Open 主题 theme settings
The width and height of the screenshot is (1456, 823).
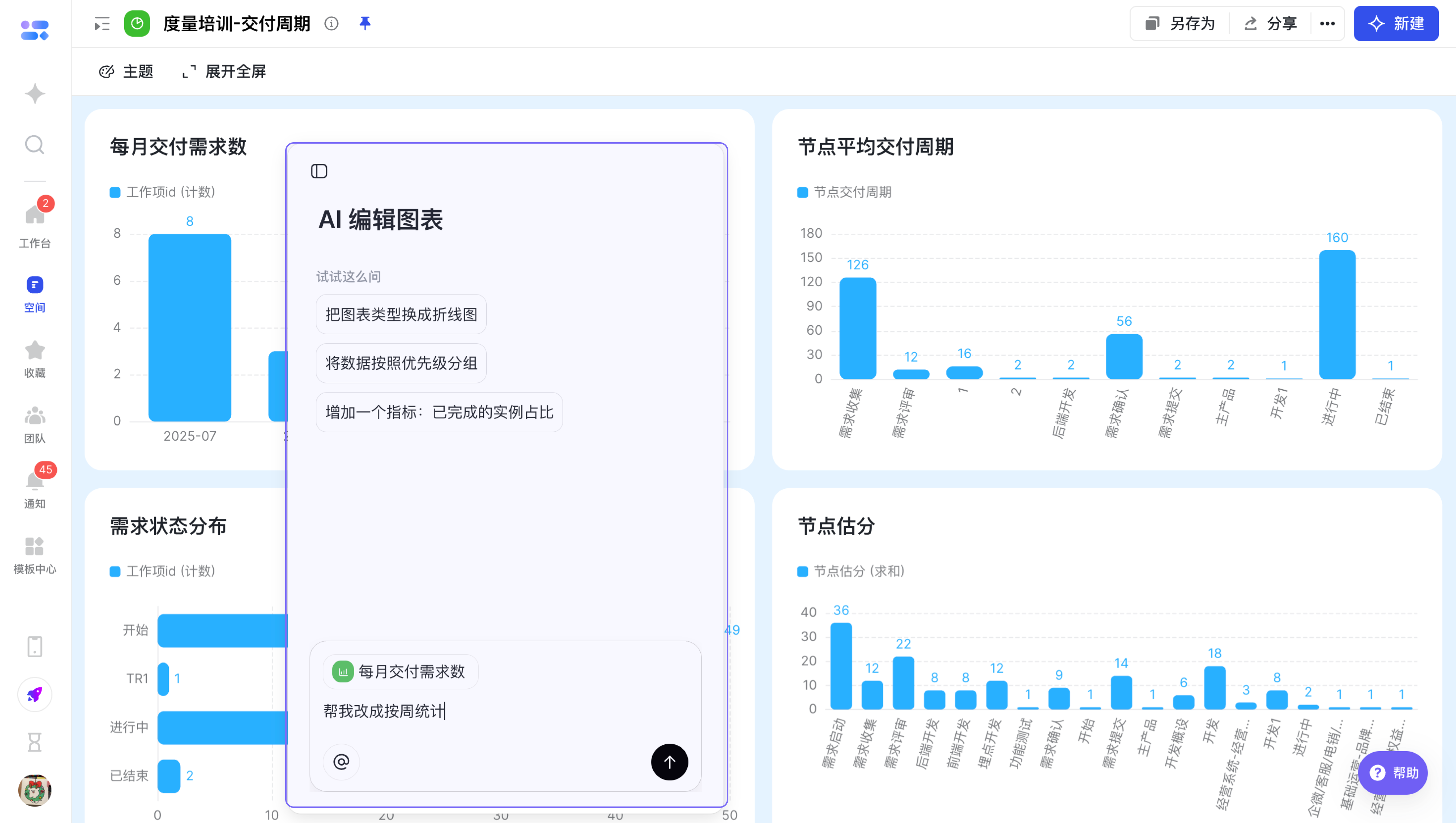tap(126, 72)
